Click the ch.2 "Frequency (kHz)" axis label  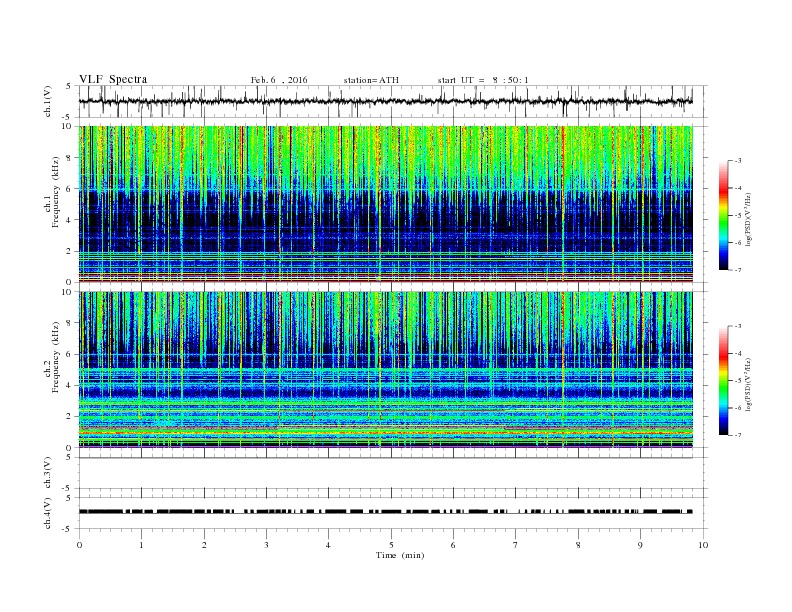point(56,357)
